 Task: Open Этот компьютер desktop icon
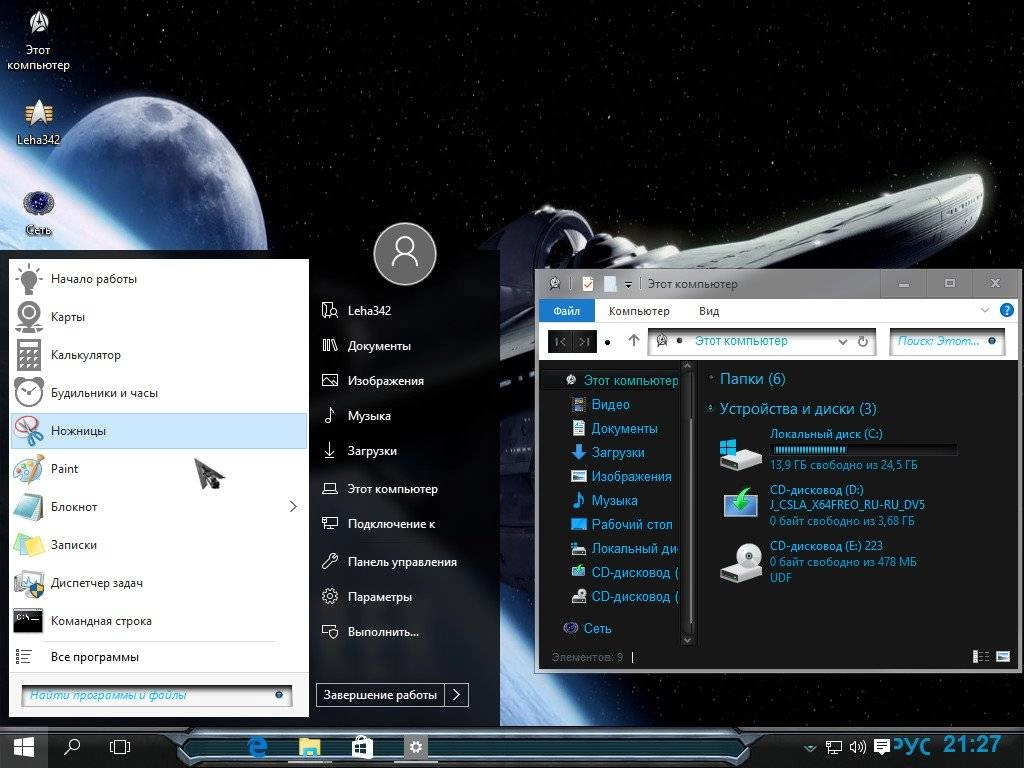(39, 40)
